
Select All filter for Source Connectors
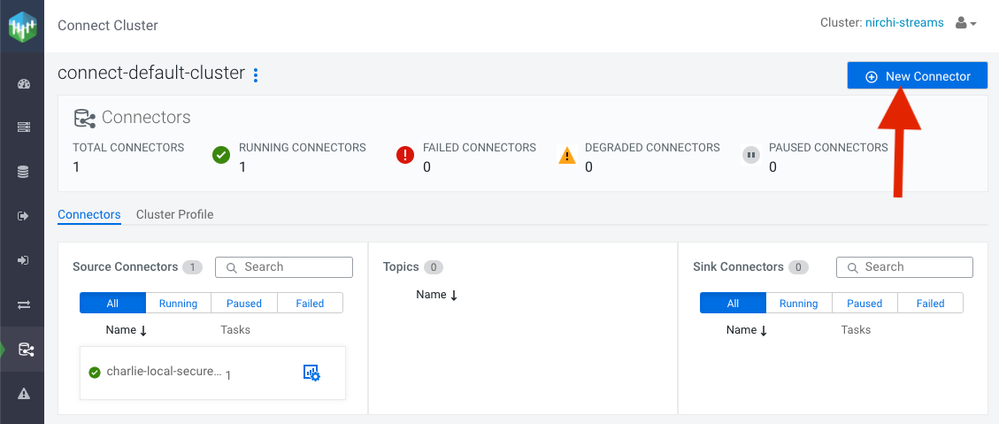click(113, 303)
